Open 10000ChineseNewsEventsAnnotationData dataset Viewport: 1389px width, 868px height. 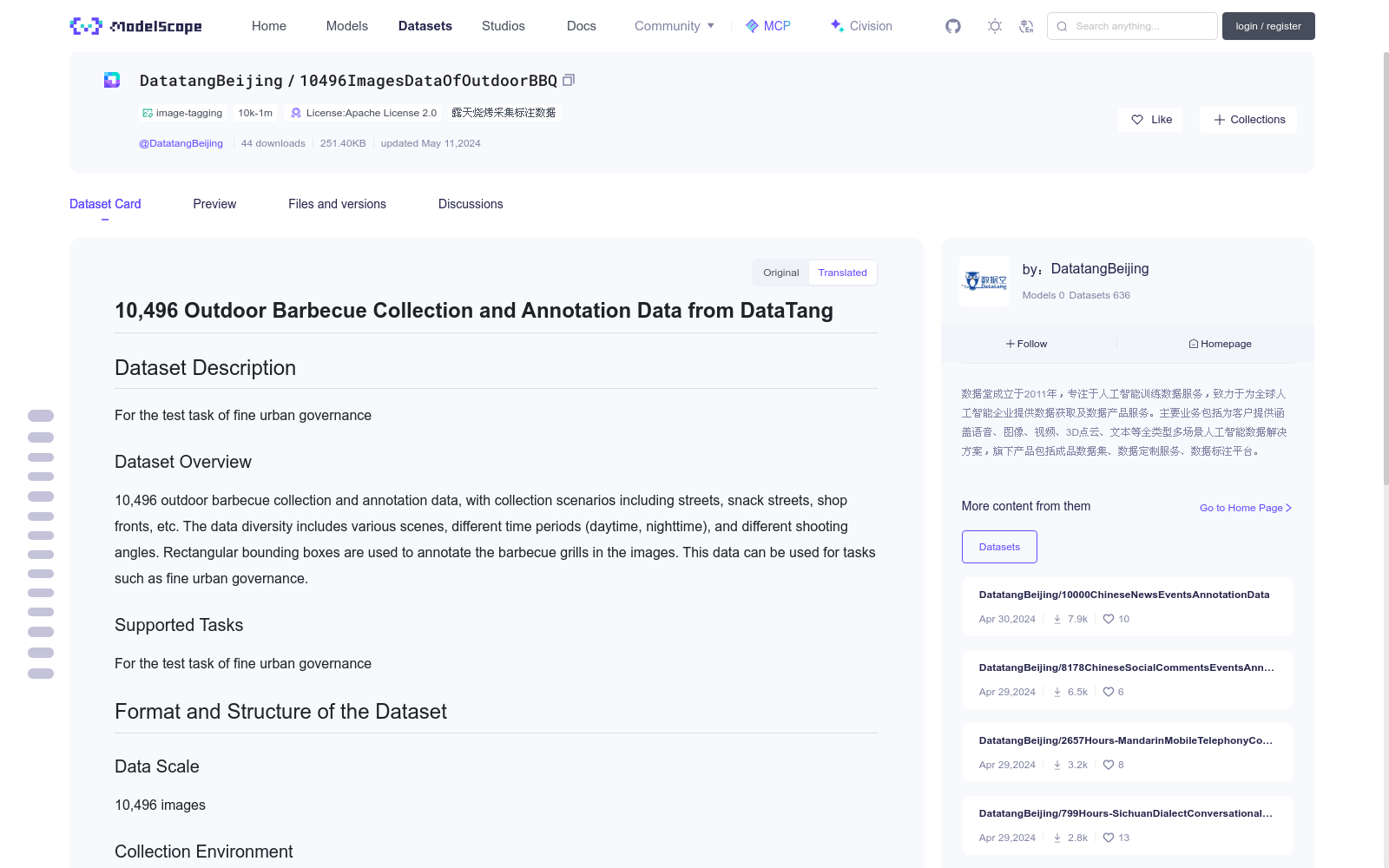1124,595
